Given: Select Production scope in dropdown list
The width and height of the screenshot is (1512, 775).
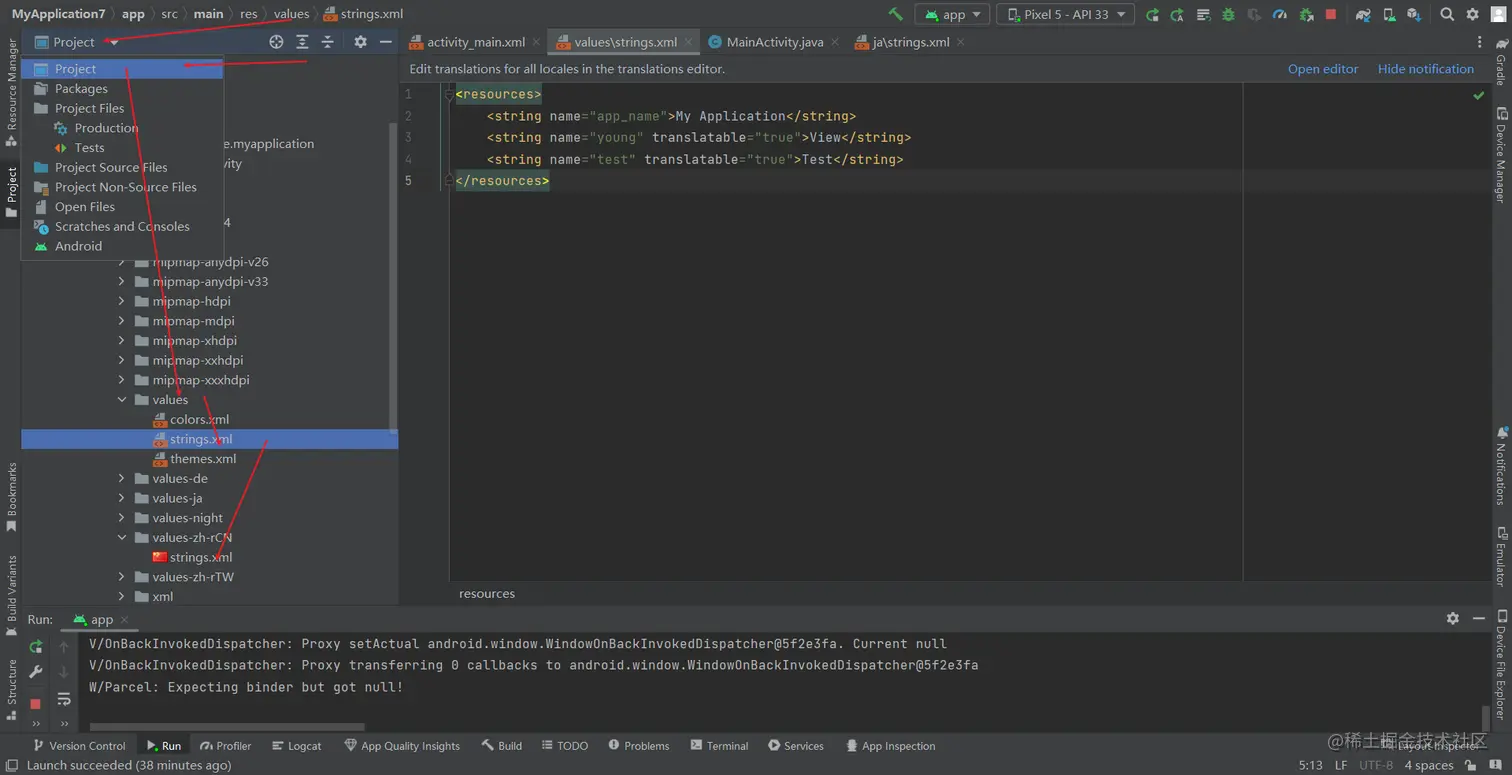Looking at the screenshot, I should (x=122, y=128).
